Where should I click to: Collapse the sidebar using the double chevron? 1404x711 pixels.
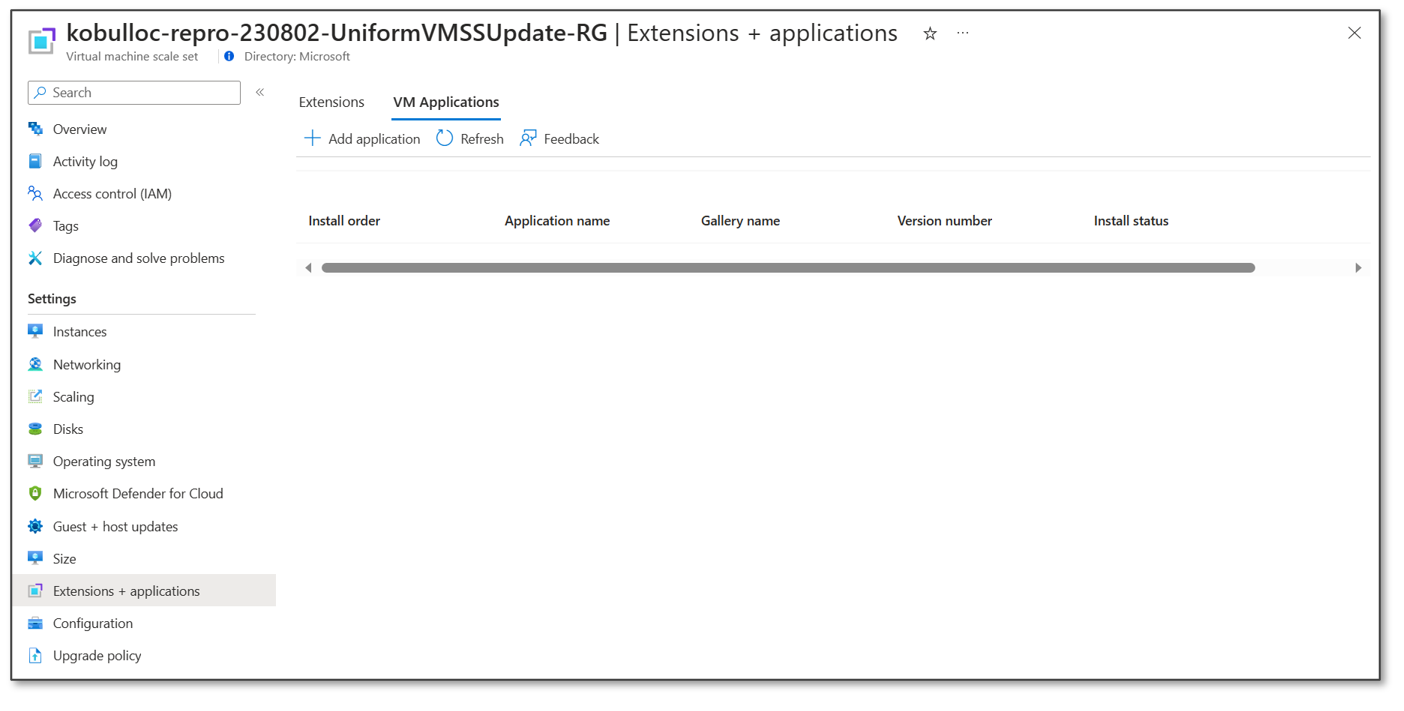(x=259, y=90)
